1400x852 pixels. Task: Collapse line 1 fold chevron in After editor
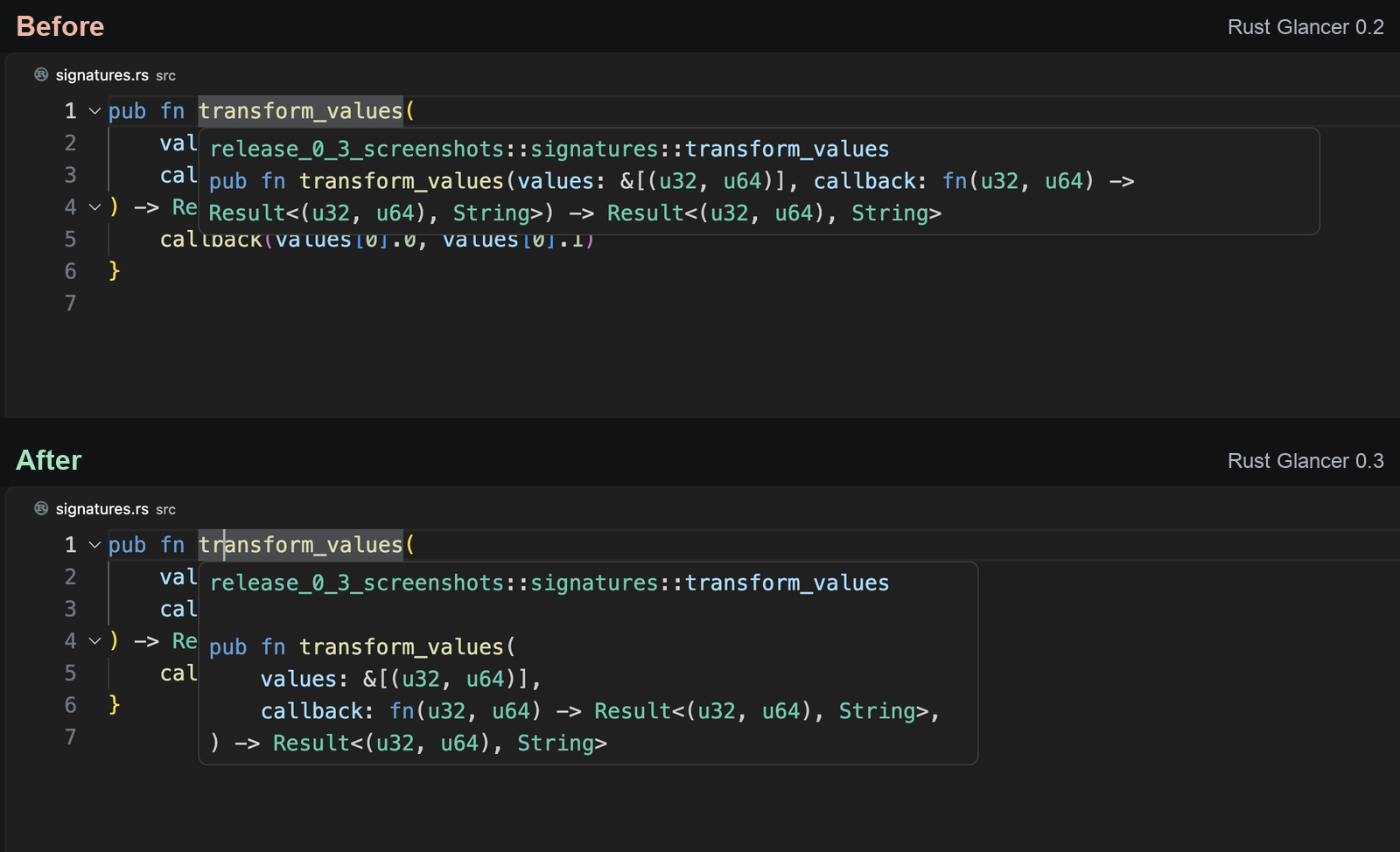click(94, 545)
